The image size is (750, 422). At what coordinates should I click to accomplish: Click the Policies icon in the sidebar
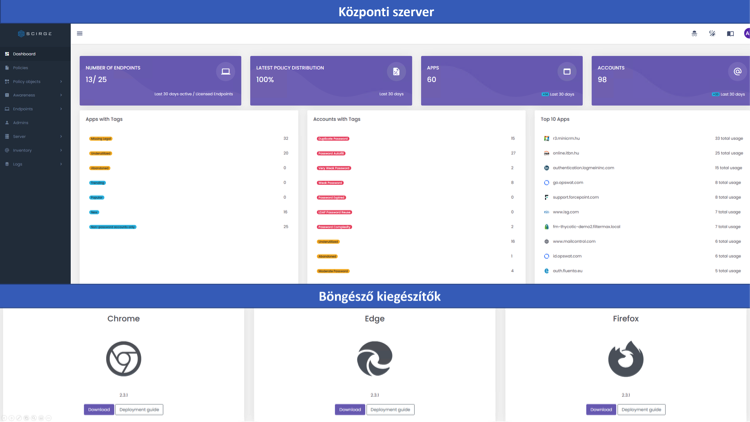[7, 68]
